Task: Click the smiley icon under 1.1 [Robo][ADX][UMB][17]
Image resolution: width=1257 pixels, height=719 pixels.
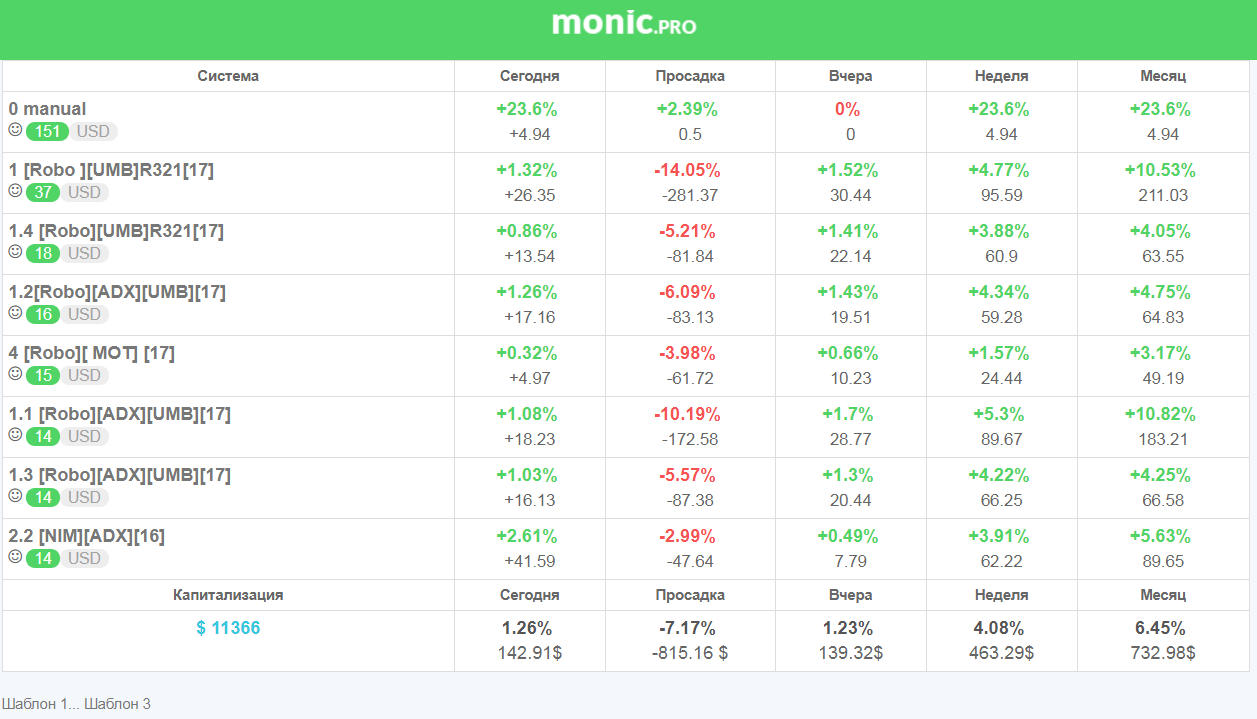Action: (15, 435)
